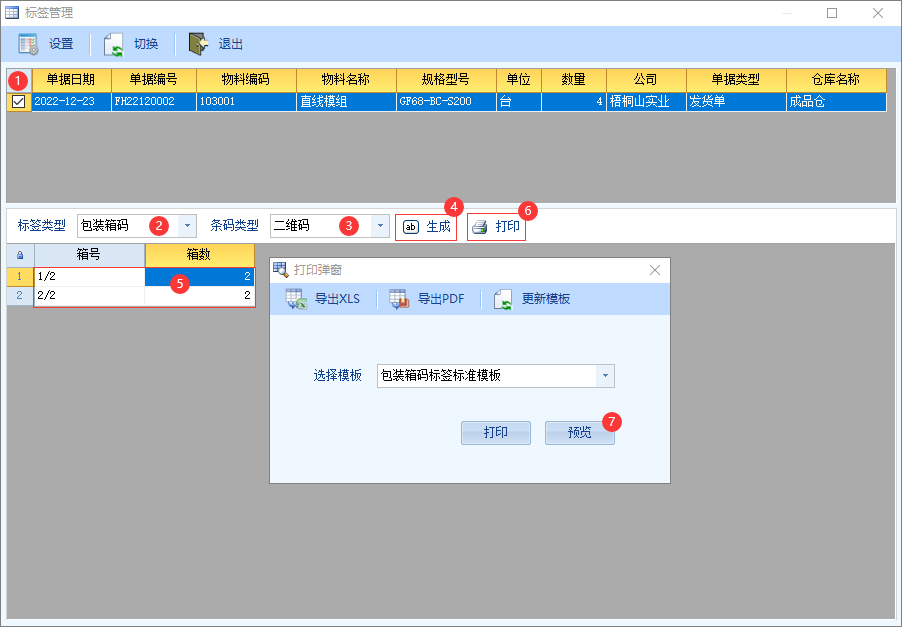Click the 单据日期 column header

pyautogui.click(x=71, y=80)
